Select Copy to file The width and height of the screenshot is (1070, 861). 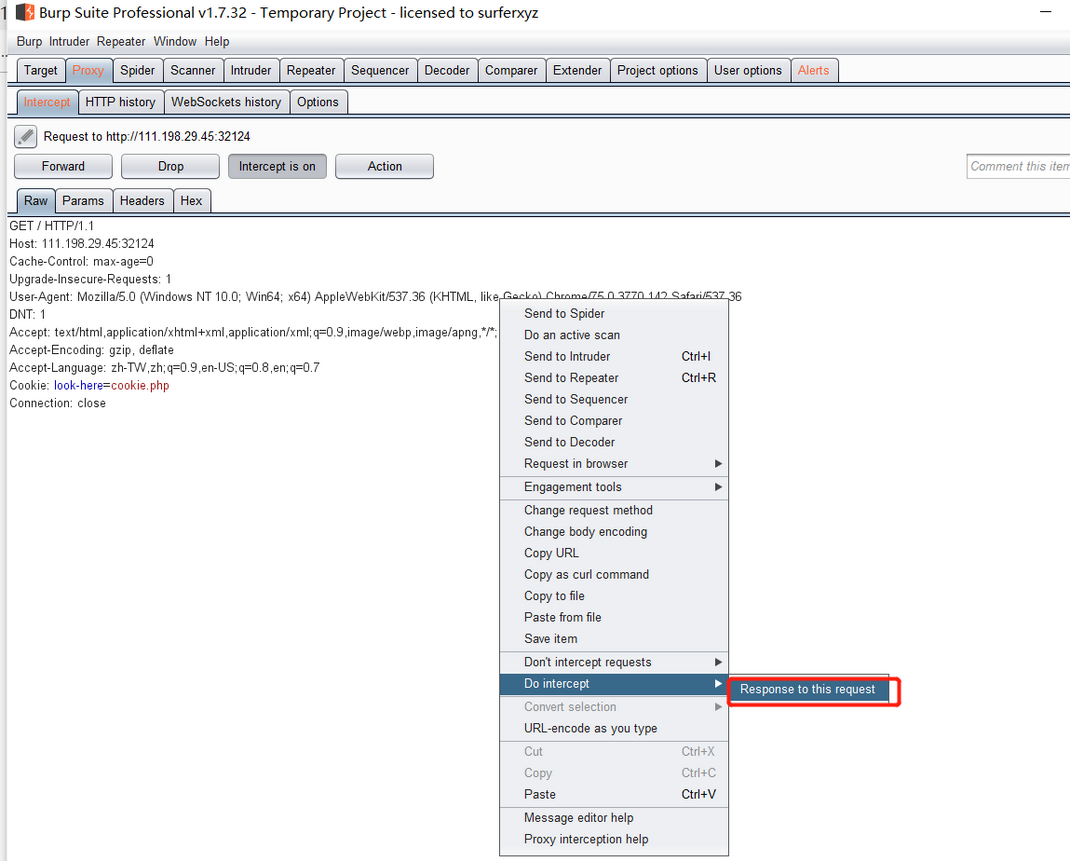pos(613,596)
